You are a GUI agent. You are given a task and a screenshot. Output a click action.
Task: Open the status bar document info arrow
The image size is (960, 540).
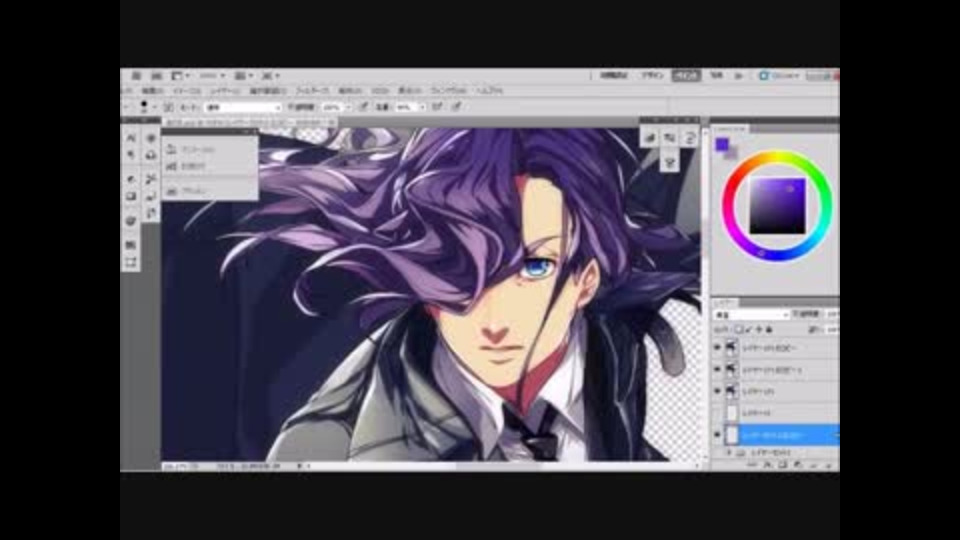tap(299, 466)
